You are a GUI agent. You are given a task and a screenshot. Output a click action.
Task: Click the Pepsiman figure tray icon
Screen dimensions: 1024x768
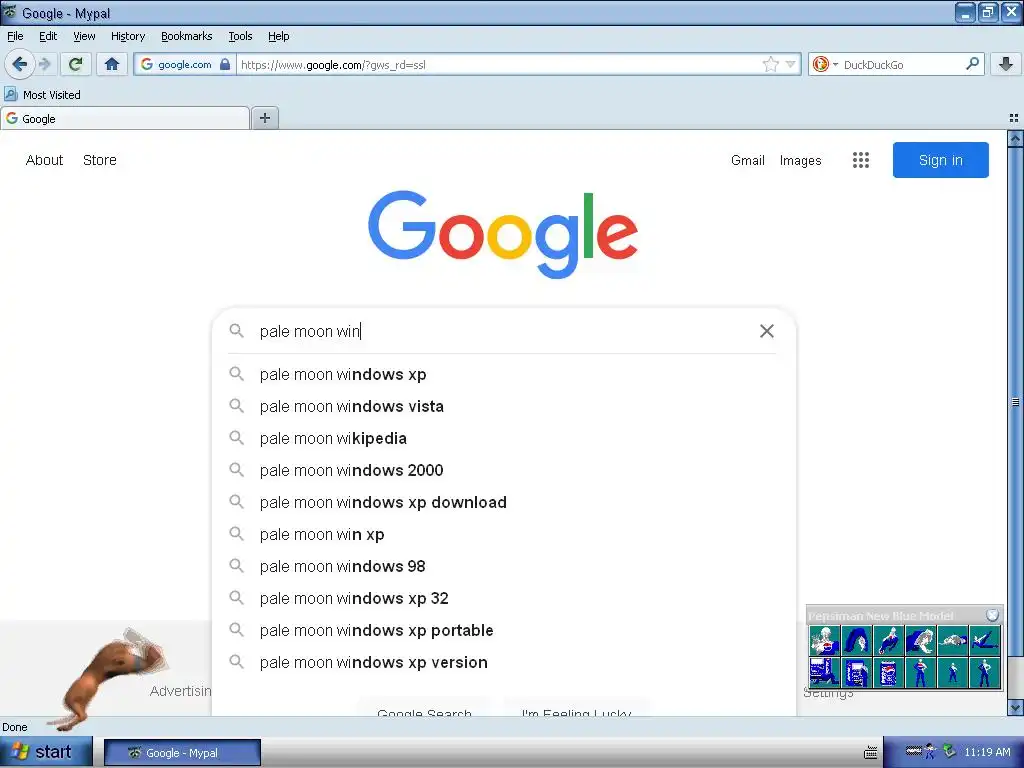pyautogui.click(x=930, y=752)
